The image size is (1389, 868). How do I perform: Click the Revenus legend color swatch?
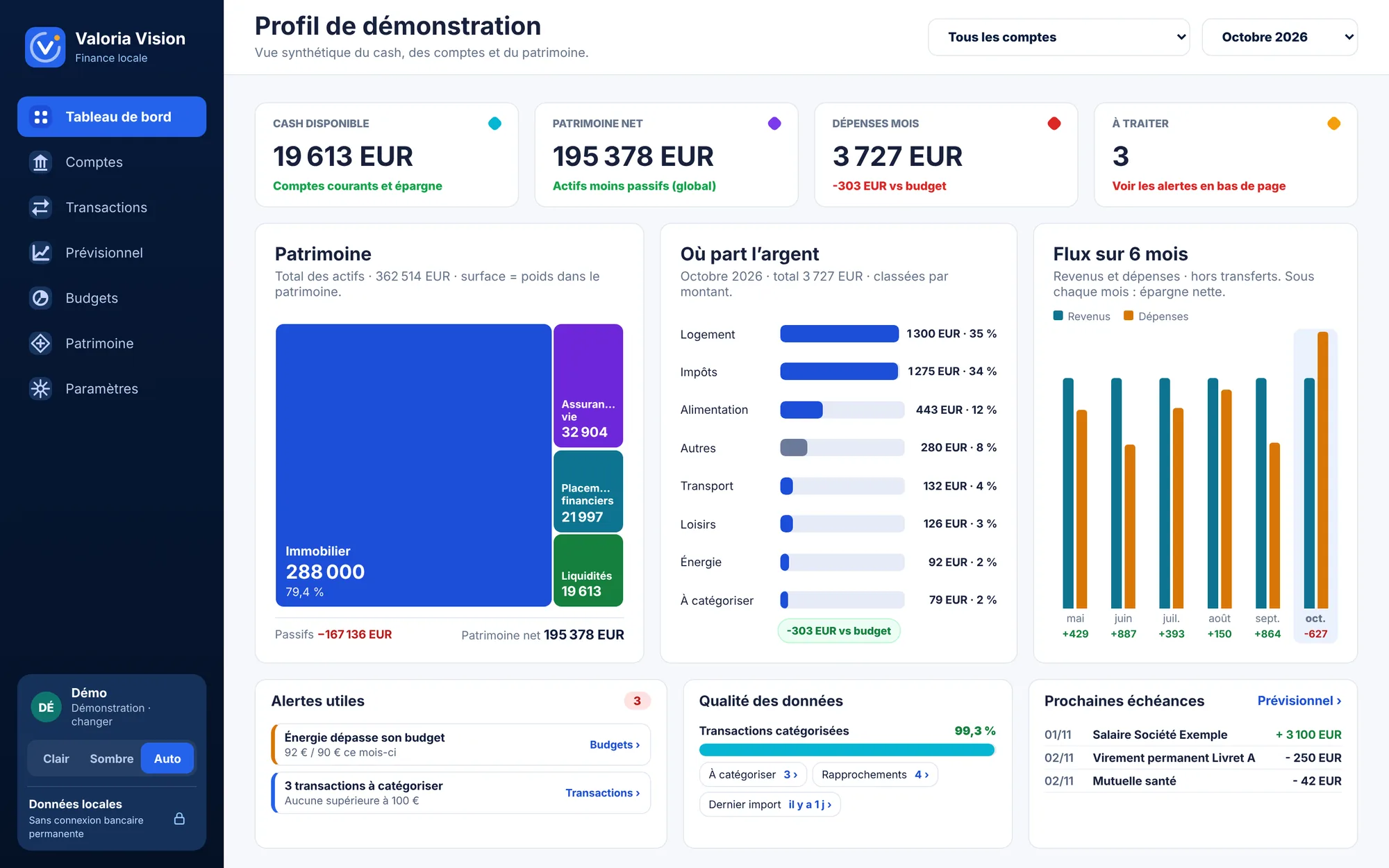1058,316
